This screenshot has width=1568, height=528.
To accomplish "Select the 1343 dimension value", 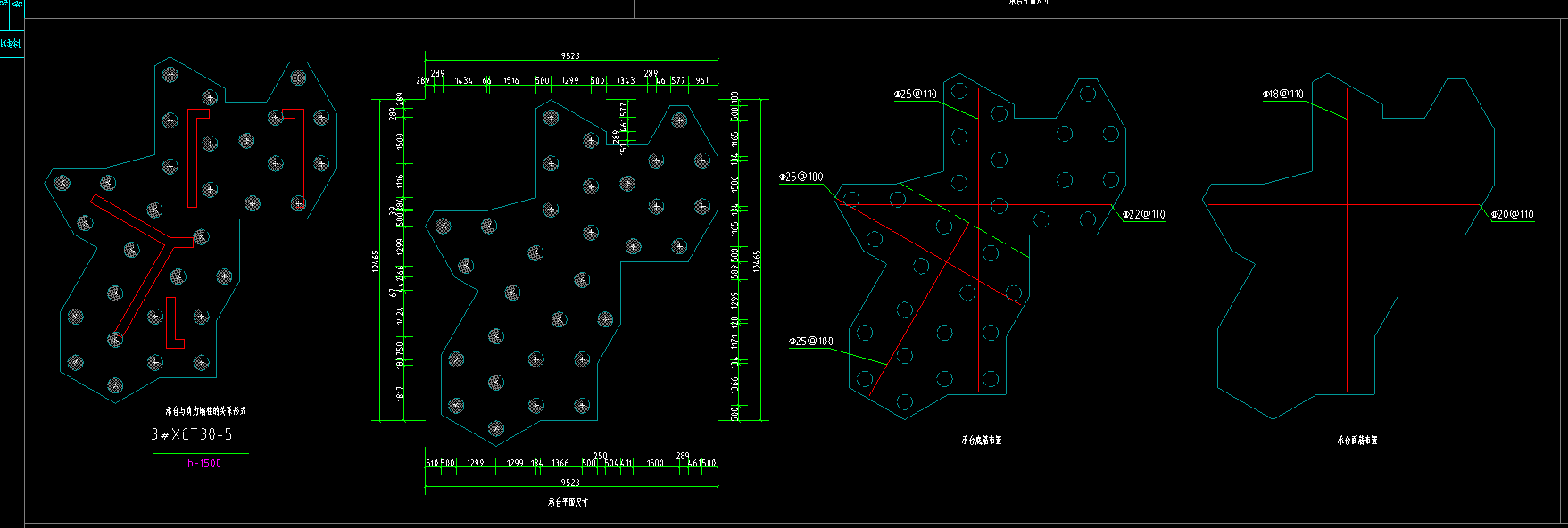I will point(626,81).
